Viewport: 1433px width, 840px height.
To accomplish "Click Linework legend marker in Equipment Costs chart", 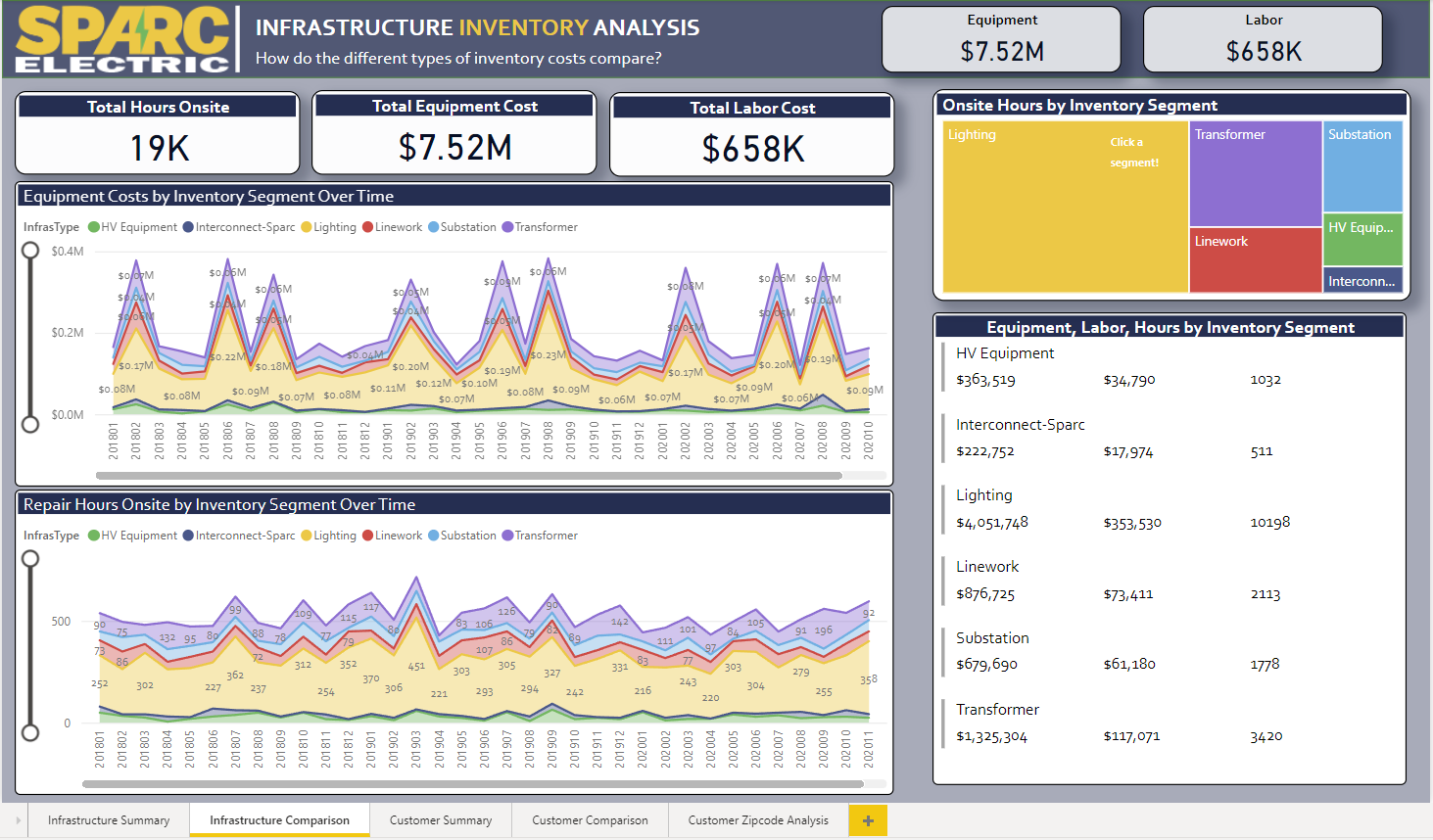I will pyautogui.click(x=368, y=227).
